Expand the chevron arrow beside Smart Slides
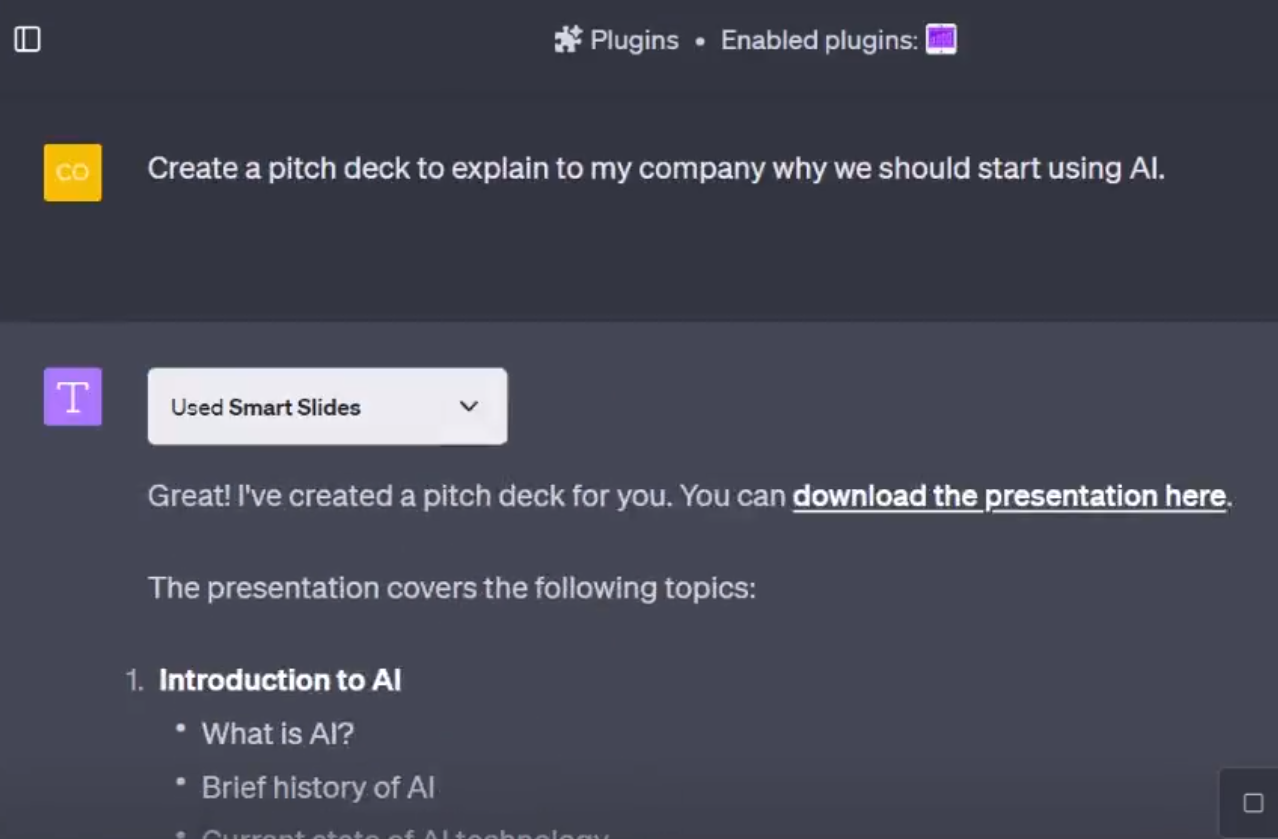Viewport: 1278px width, 839px height. [468, 406]
